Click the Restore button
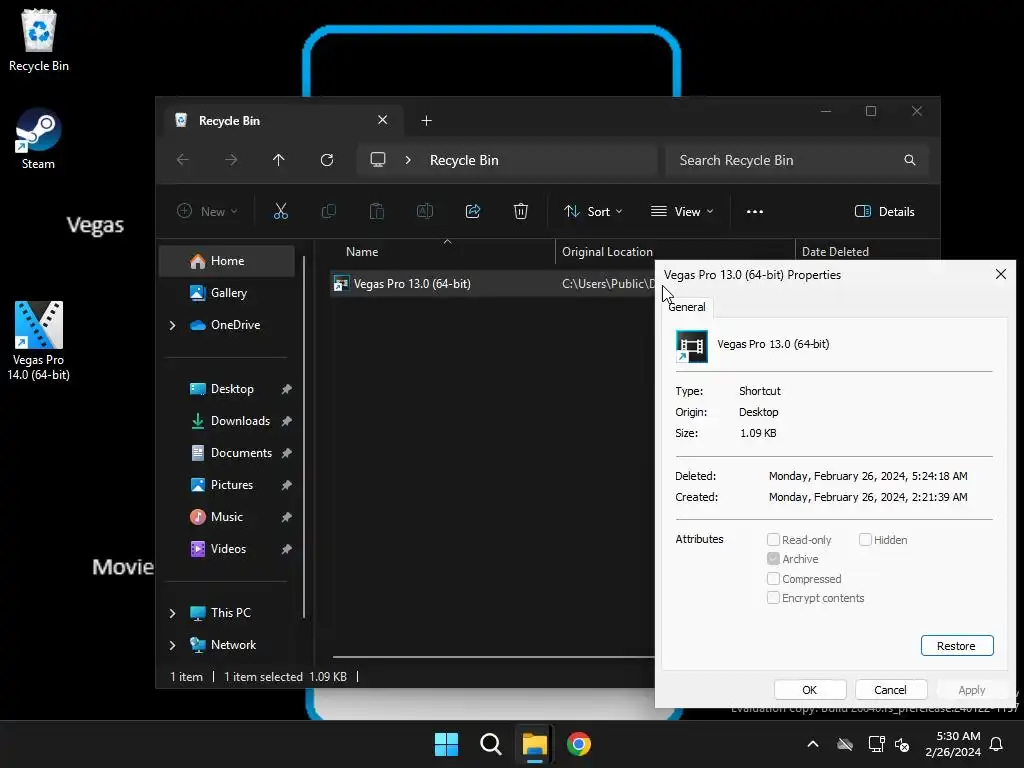This screenshot has width=1024, height=768. [957, 646]
